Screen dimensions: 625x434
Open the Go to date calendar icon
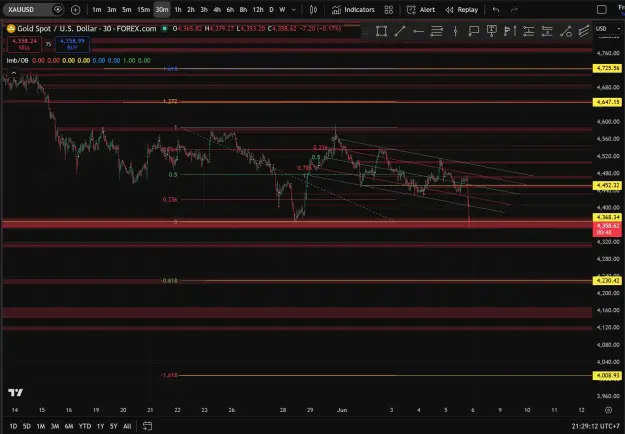[x=147, y=426]
